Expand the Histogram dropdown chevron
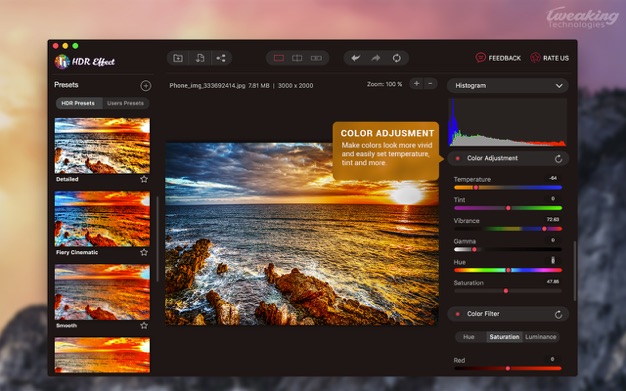Image resolution: width=626 pixels, height=391 pixels. [559, 86]
